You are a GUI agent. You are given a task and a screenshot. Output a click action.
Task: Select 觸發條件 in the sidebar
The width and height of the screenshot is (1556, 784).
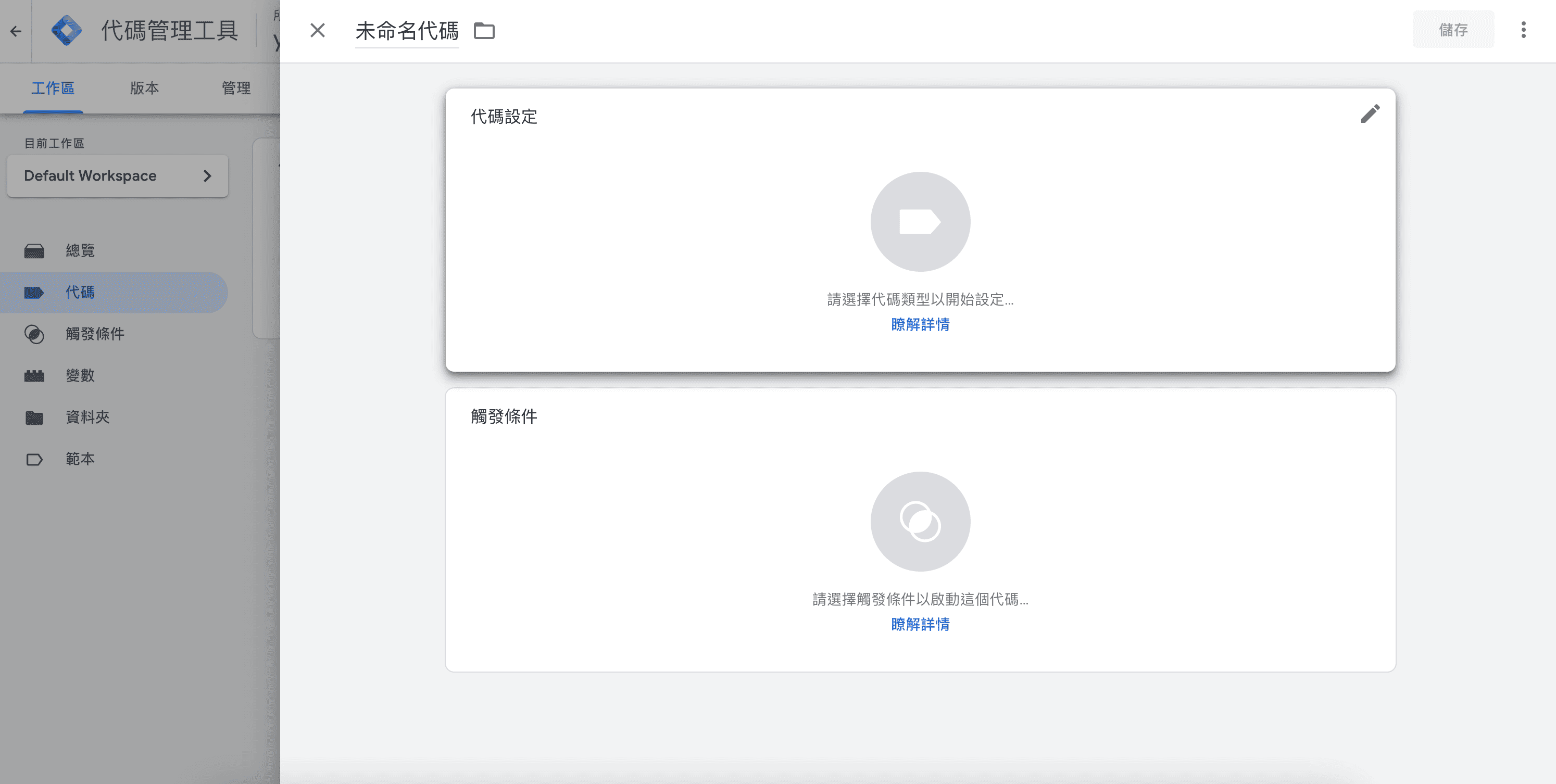[x=95, y=333]
